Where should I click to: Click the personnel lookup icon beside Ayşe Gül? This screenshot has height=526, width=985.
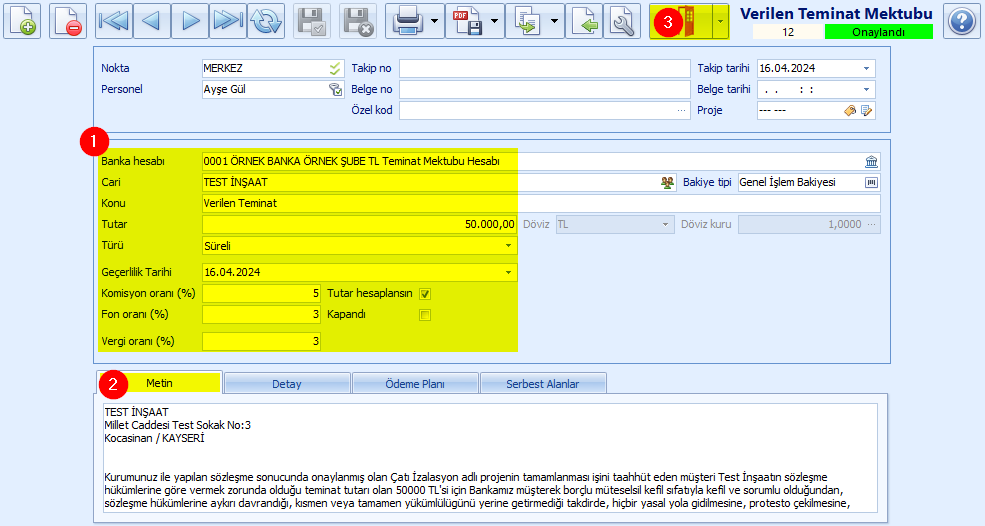pos(335,89)
